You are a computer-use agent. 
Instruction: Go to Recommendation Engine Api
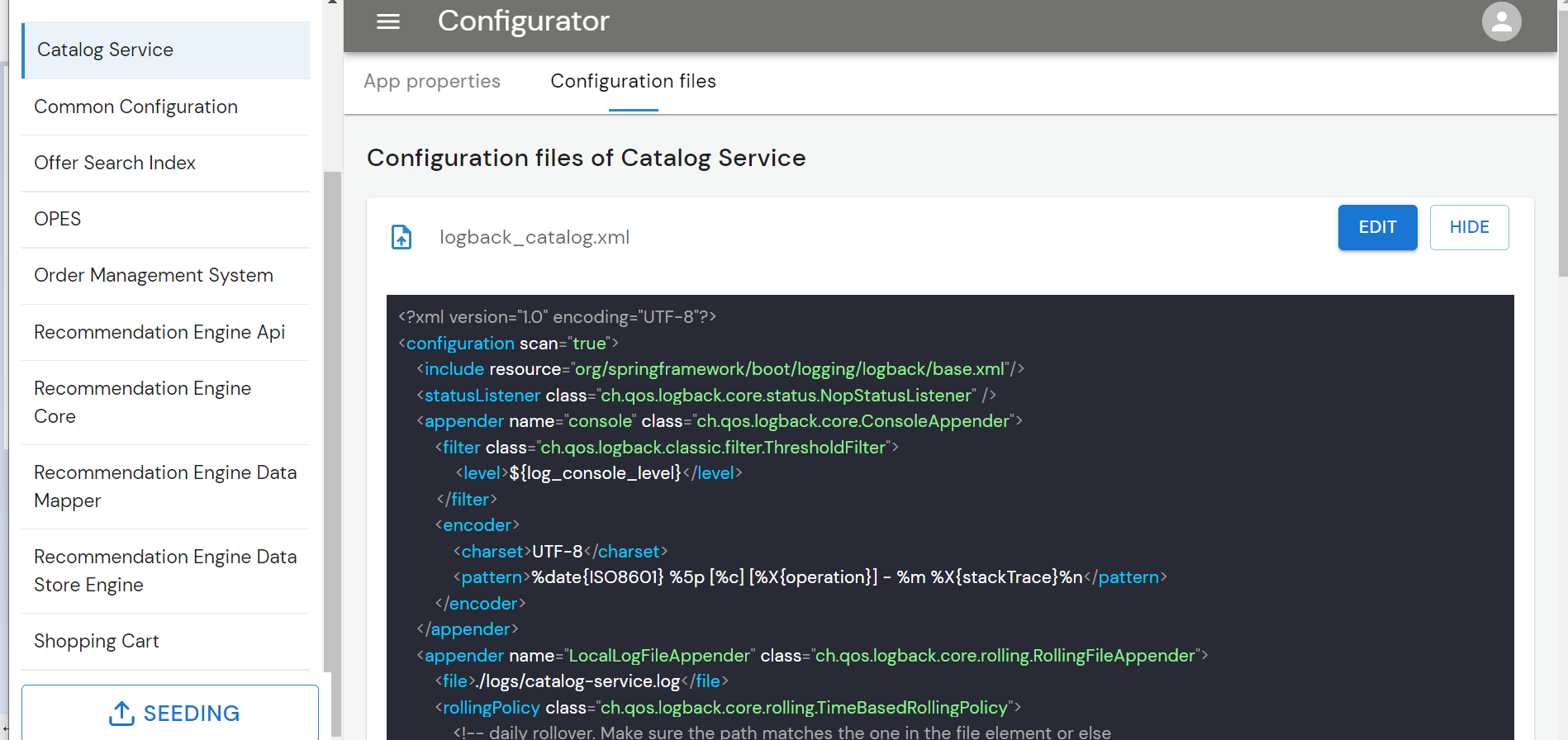[x=166, y=333]
